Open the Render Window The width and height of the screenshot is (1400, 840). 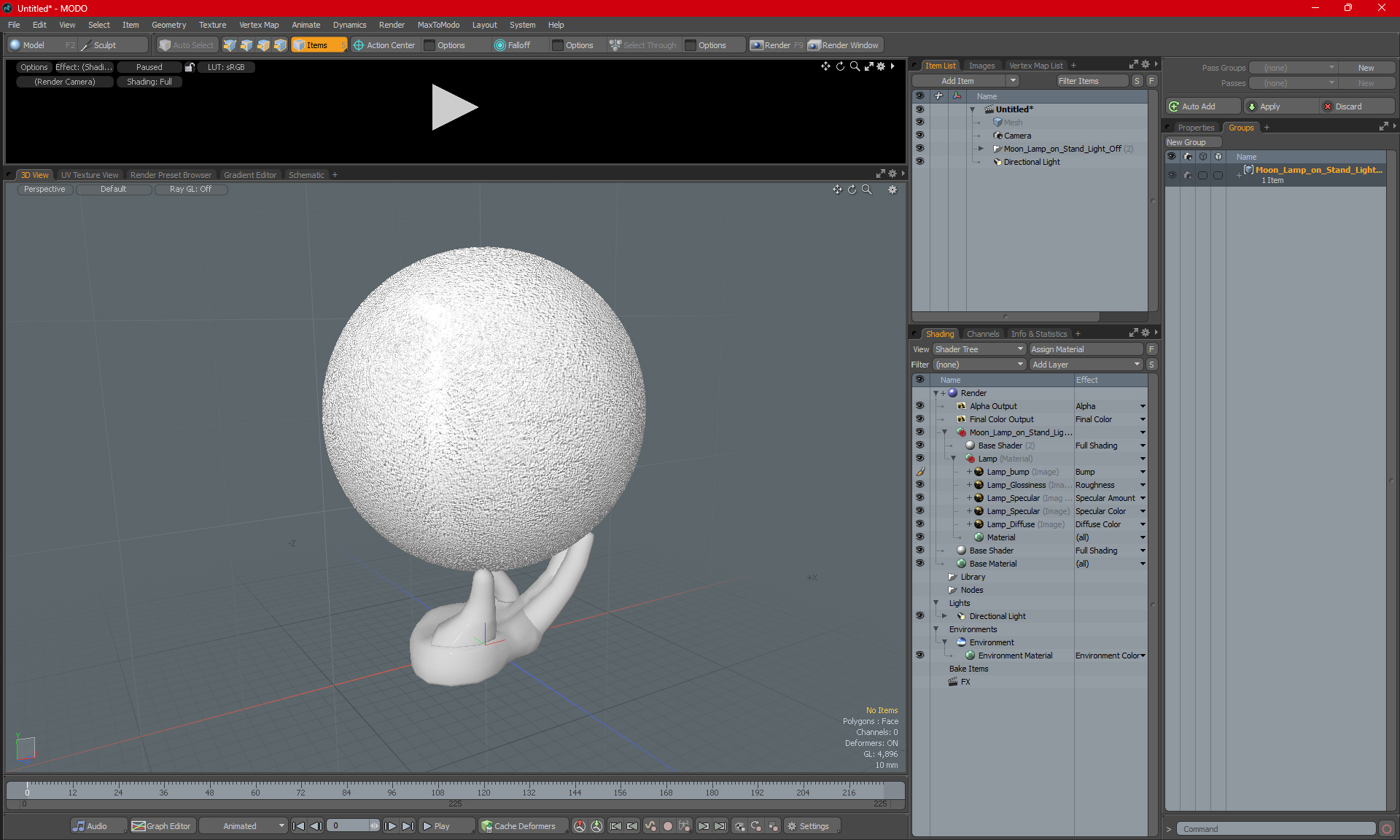pyautogui.click(x=844, y=45)
